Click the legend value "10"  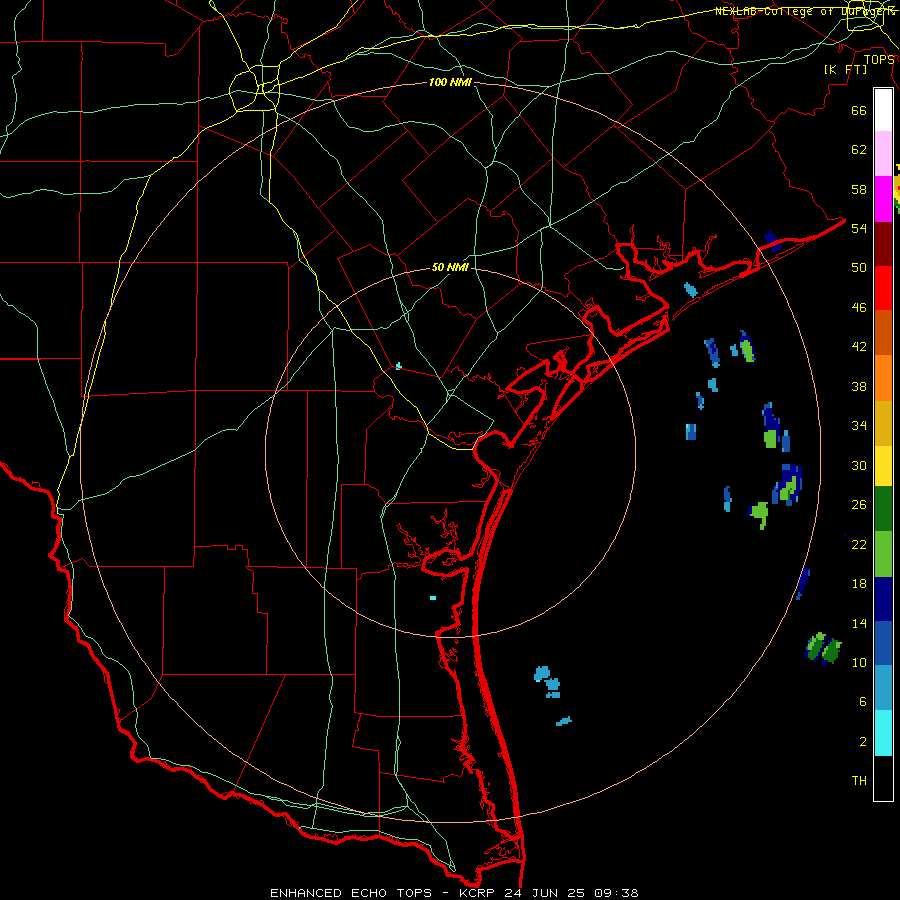coord(859,663)
